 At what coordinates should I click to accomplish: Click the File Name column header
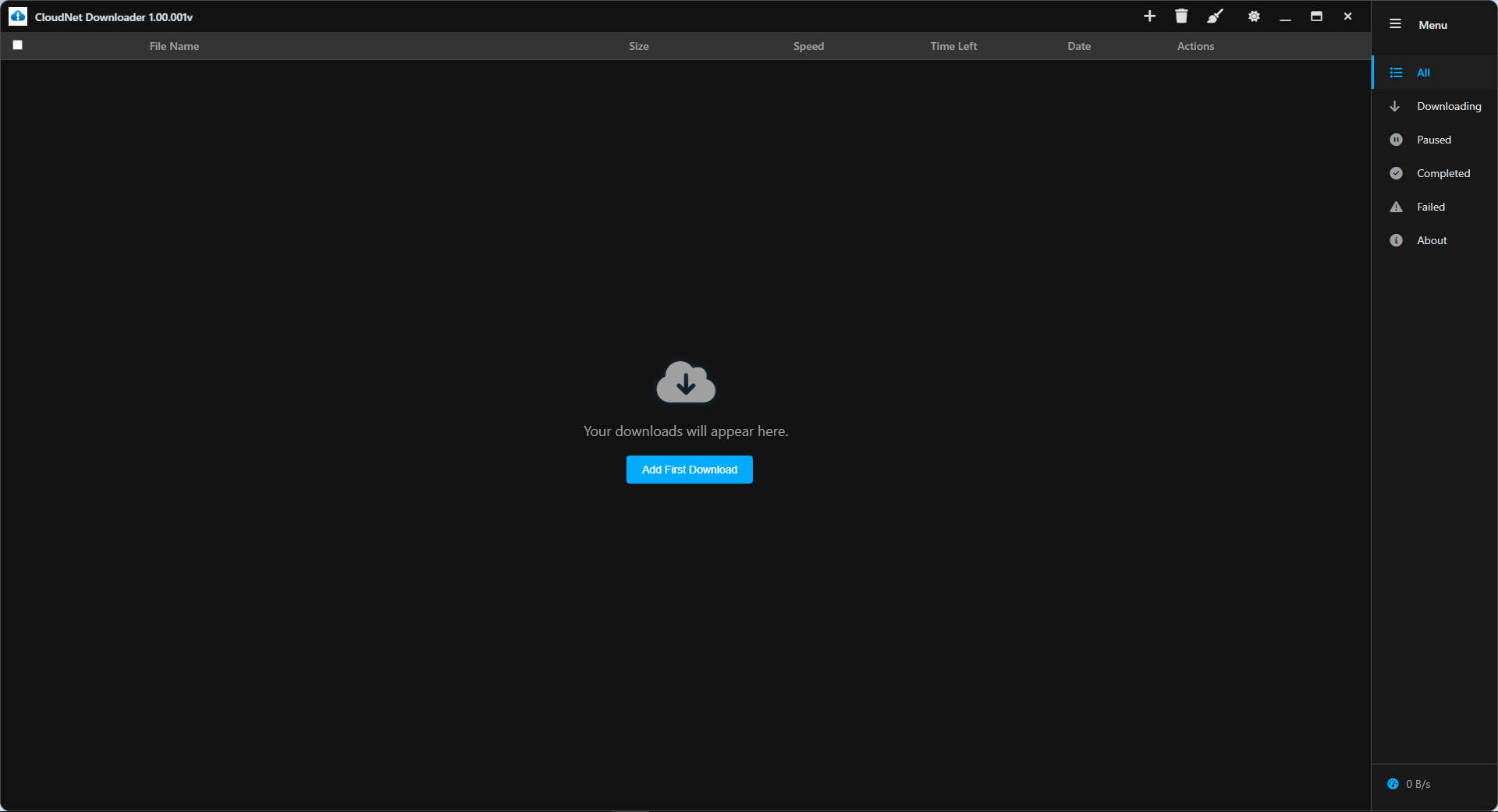(174, 46)
